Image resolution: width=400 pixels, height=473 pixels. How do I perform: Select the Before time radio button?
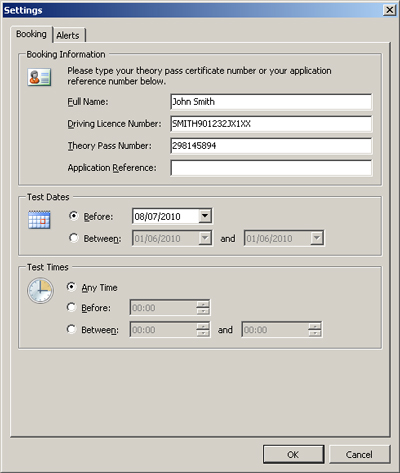(x=71, y=307)
